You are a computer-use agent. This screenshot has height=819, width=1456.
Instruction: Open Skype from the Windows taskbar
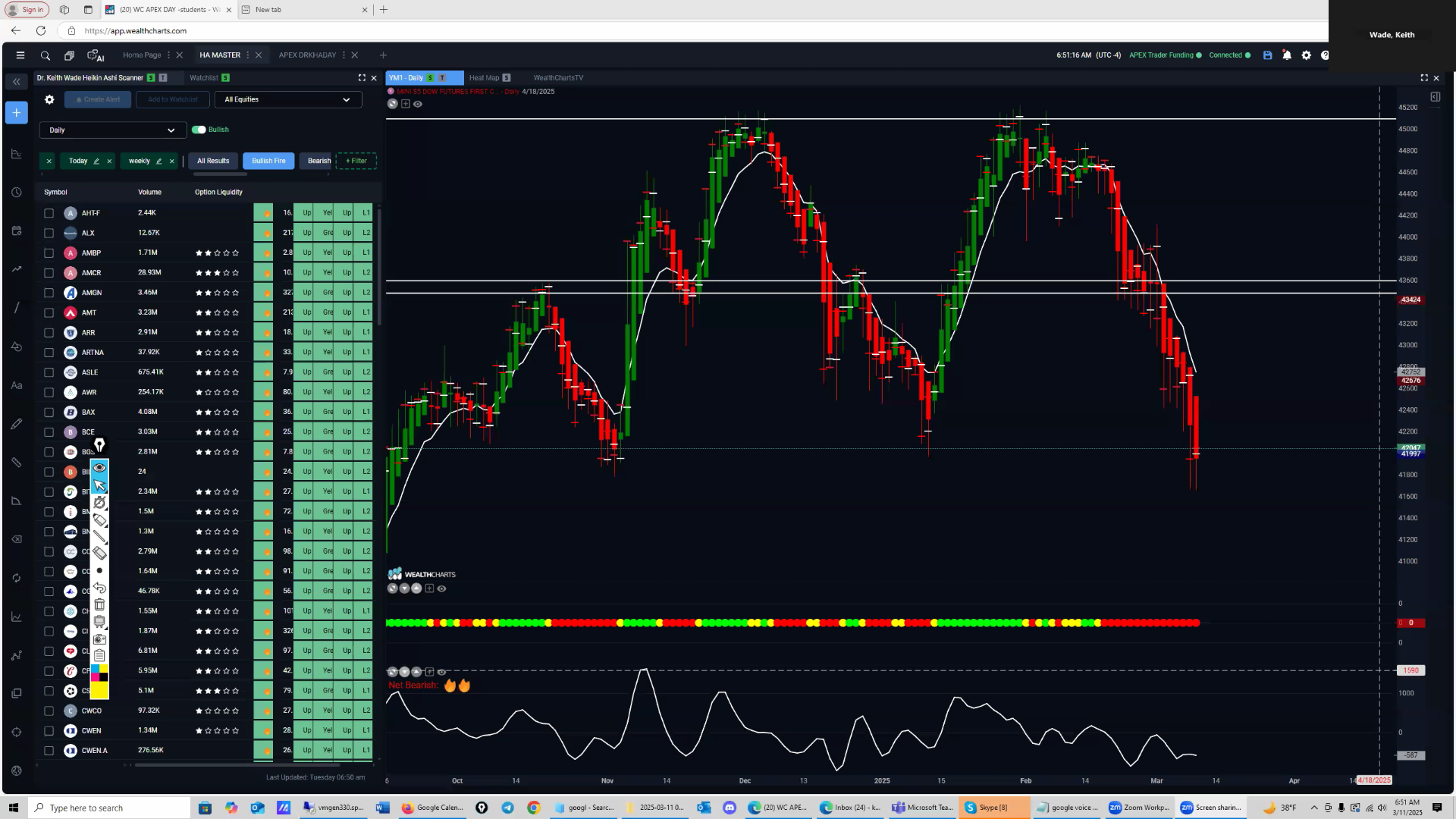pyautogui.click(x=993, y=808)
